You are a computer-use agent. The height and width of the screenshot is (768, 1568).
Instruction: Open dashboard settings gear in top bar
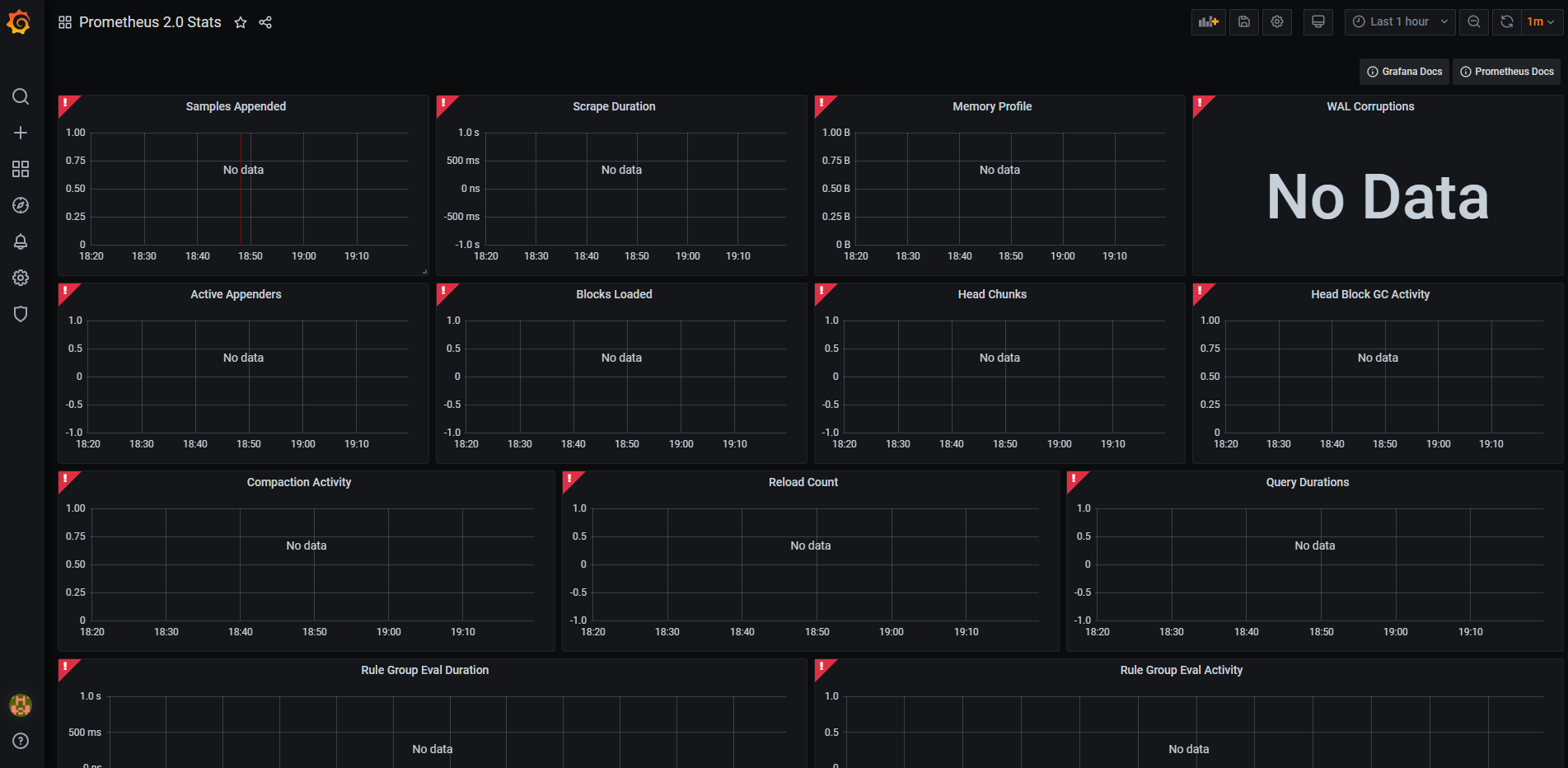click(x=1276, y=22)
